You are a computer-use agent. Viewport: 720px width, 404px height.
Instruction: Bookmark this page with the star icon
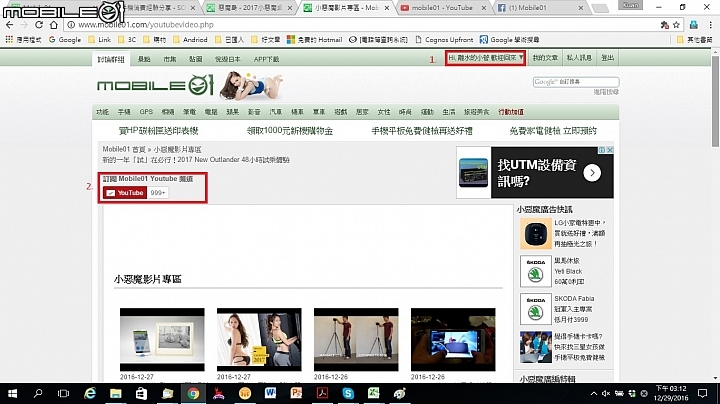pyautogui.click(x=676, y=25)
